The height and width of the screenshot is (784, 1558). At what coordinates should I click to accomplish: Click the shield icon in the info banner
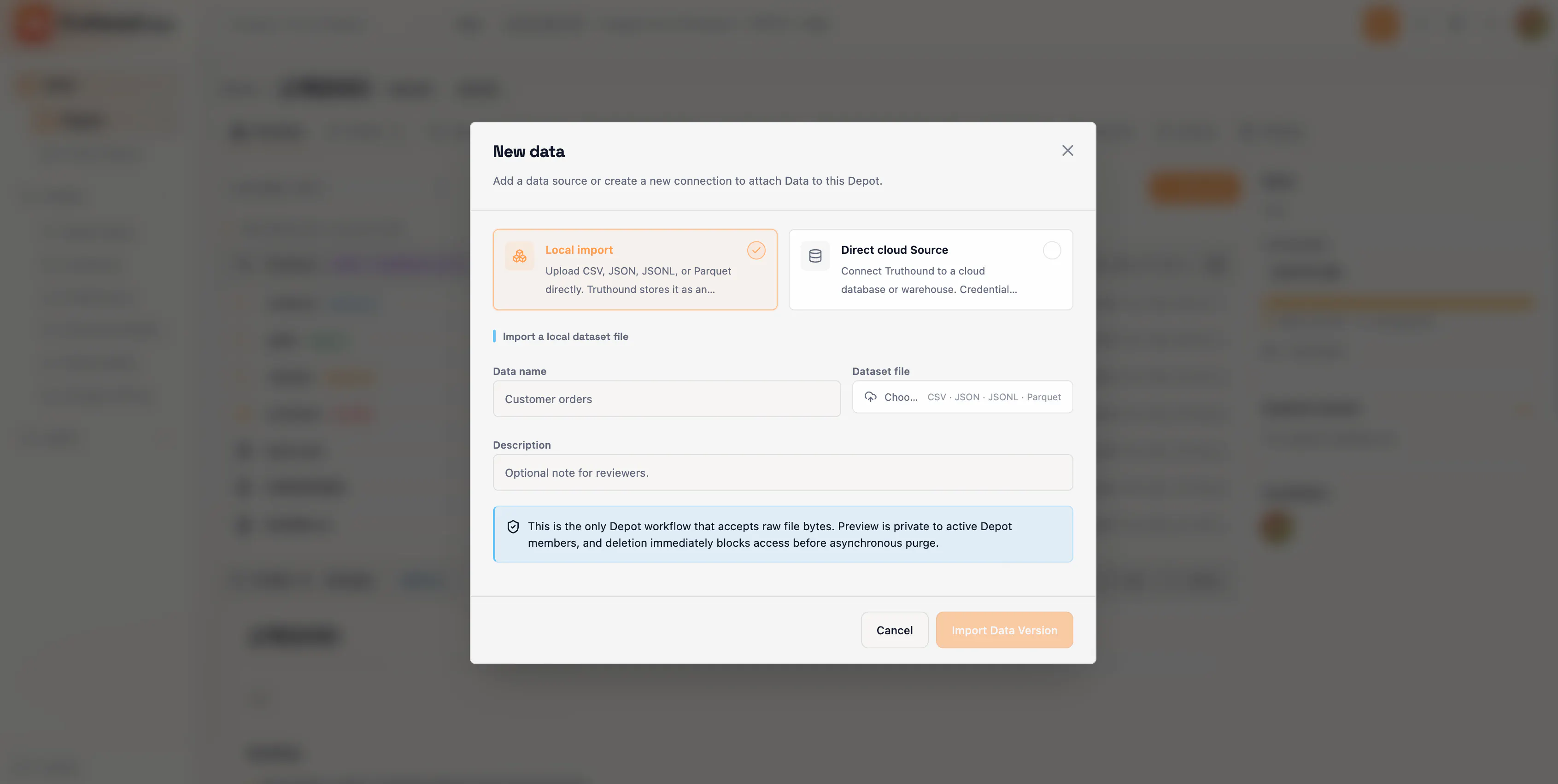pos(513,527)
